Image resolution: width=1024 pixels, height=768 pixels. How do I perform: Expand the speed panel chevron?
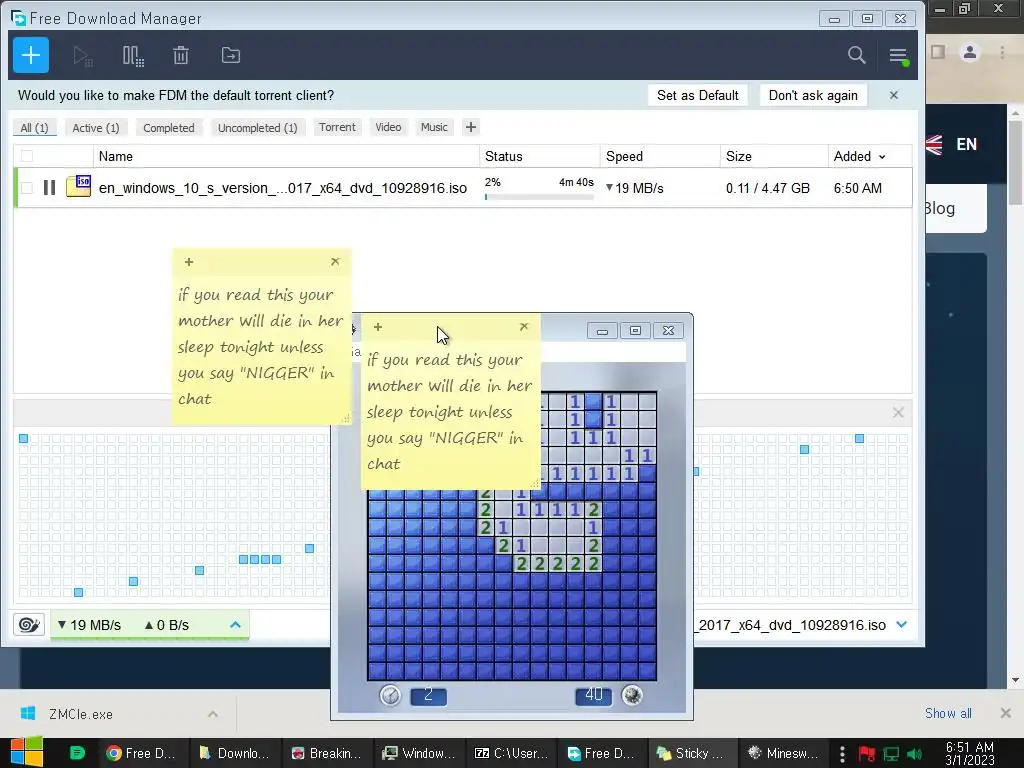[x=235, y=625]
